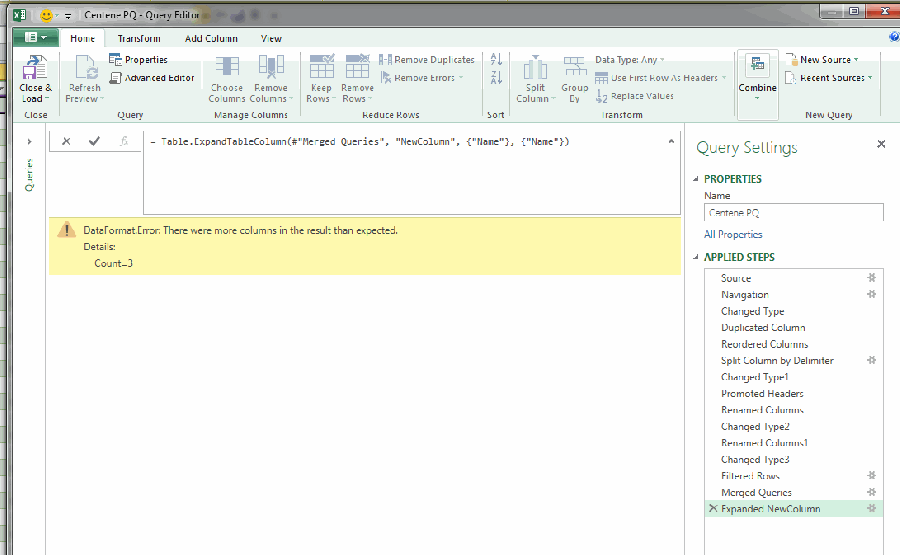Open the All Properties link
This screenshot has width=900, height=555.
coord(733,234)
